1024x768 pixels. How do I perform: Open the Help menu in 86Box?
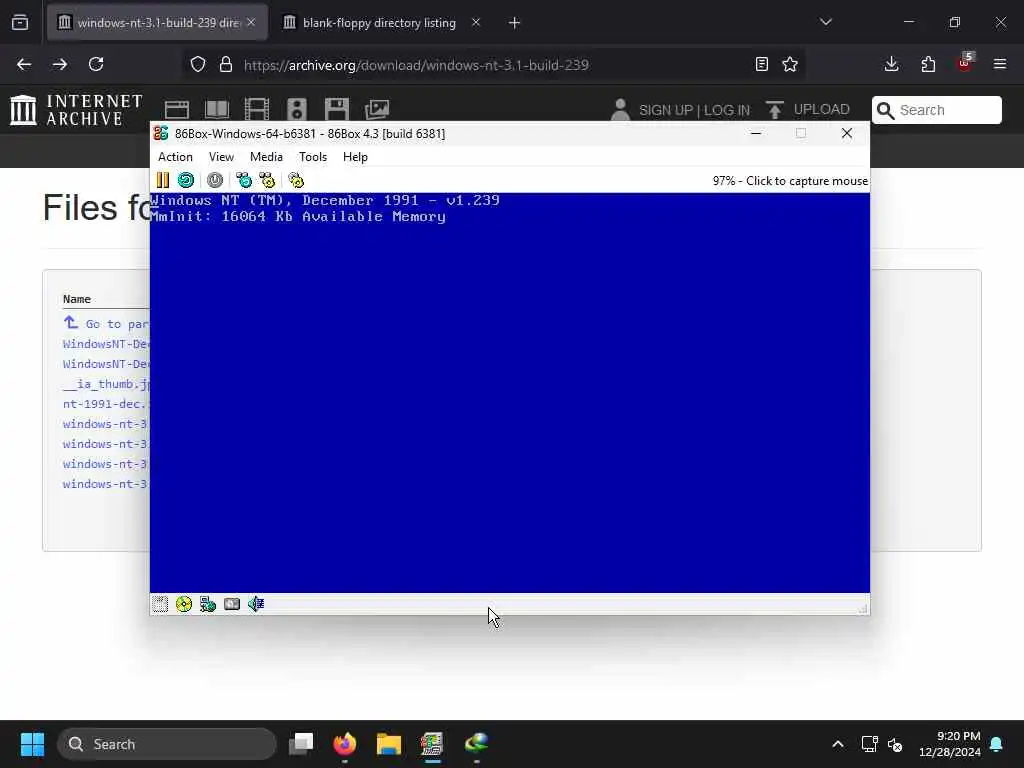pos(355,157)
